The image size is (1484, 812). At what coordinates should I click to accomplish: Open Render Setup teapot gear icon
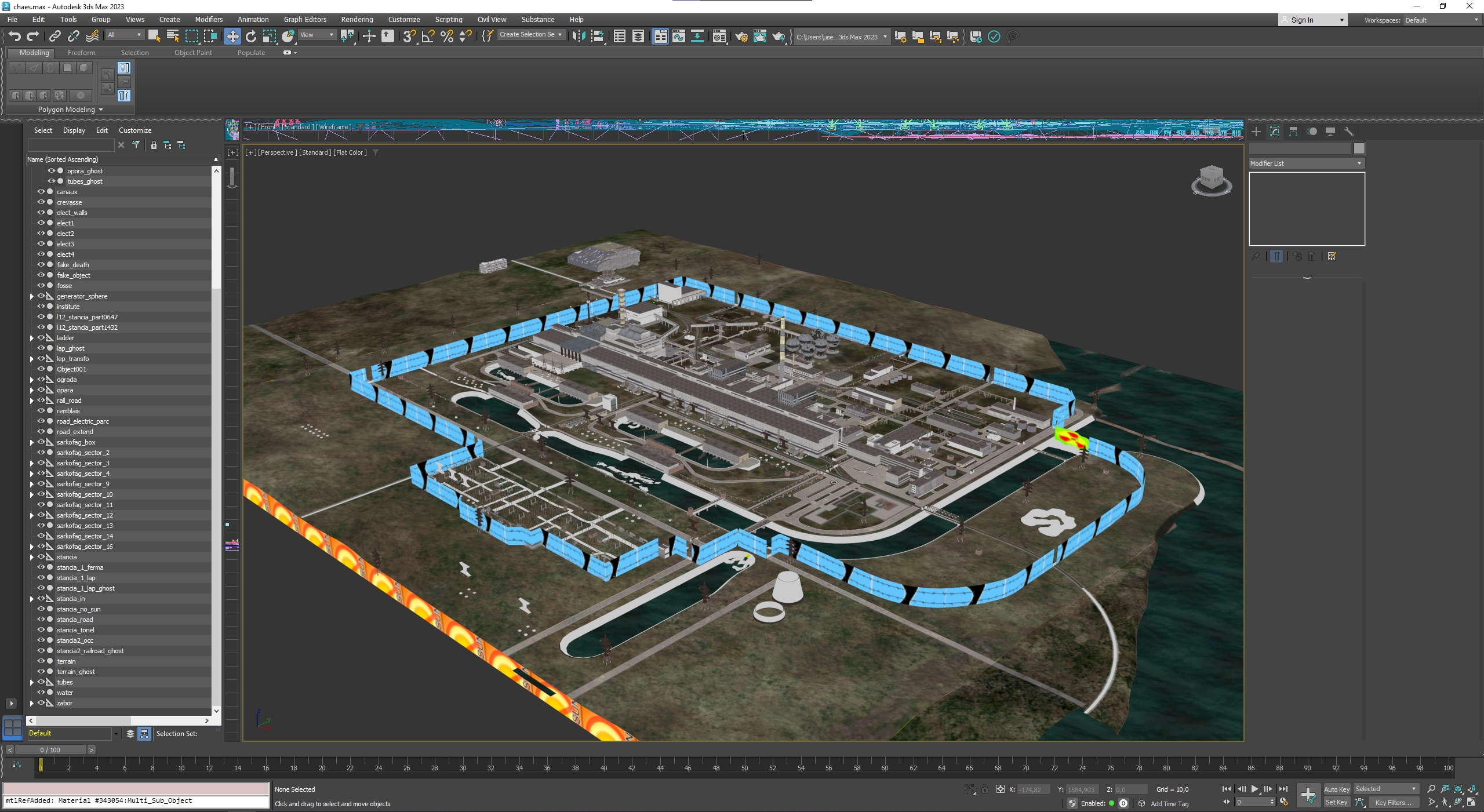(741, 37)
